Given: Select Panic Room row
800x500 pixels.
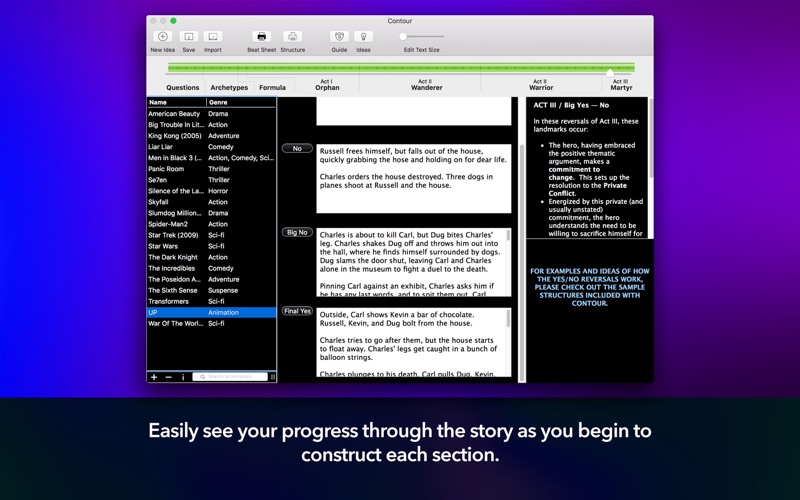Looking at the screenshot, I should click(212, 169).
